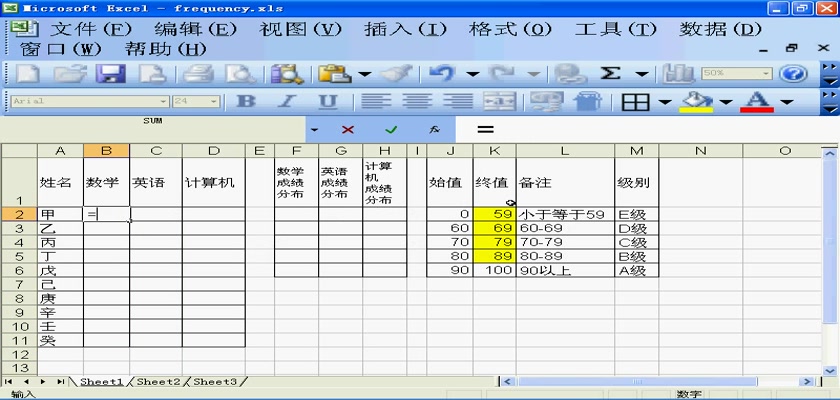Click the Insert Function fx icon
The width and height of the screenshot is (840, 400).
[434, 130]
